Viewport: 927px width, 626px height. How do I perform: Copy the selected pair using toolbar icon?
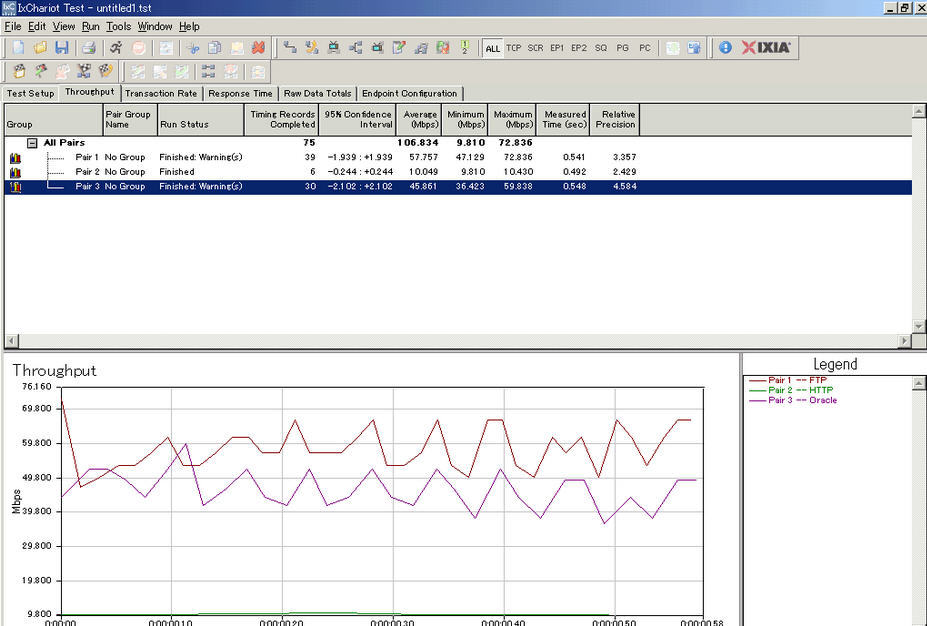coord(212,47)
